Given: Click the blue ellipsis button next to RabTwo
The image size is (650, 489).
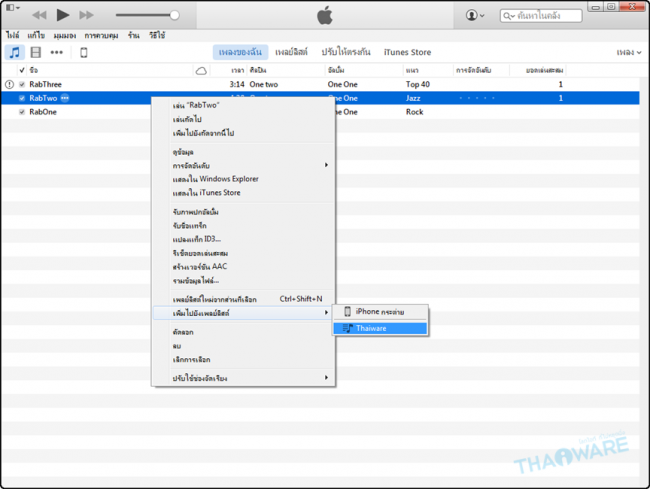Looking at the screenshot, I should pos(65,98).
